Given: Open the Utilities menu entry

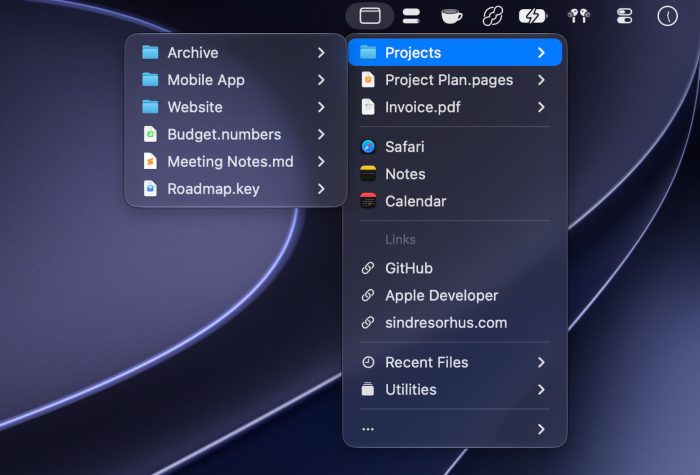Looking at the screenshot, I should click(x=455, y=389).
